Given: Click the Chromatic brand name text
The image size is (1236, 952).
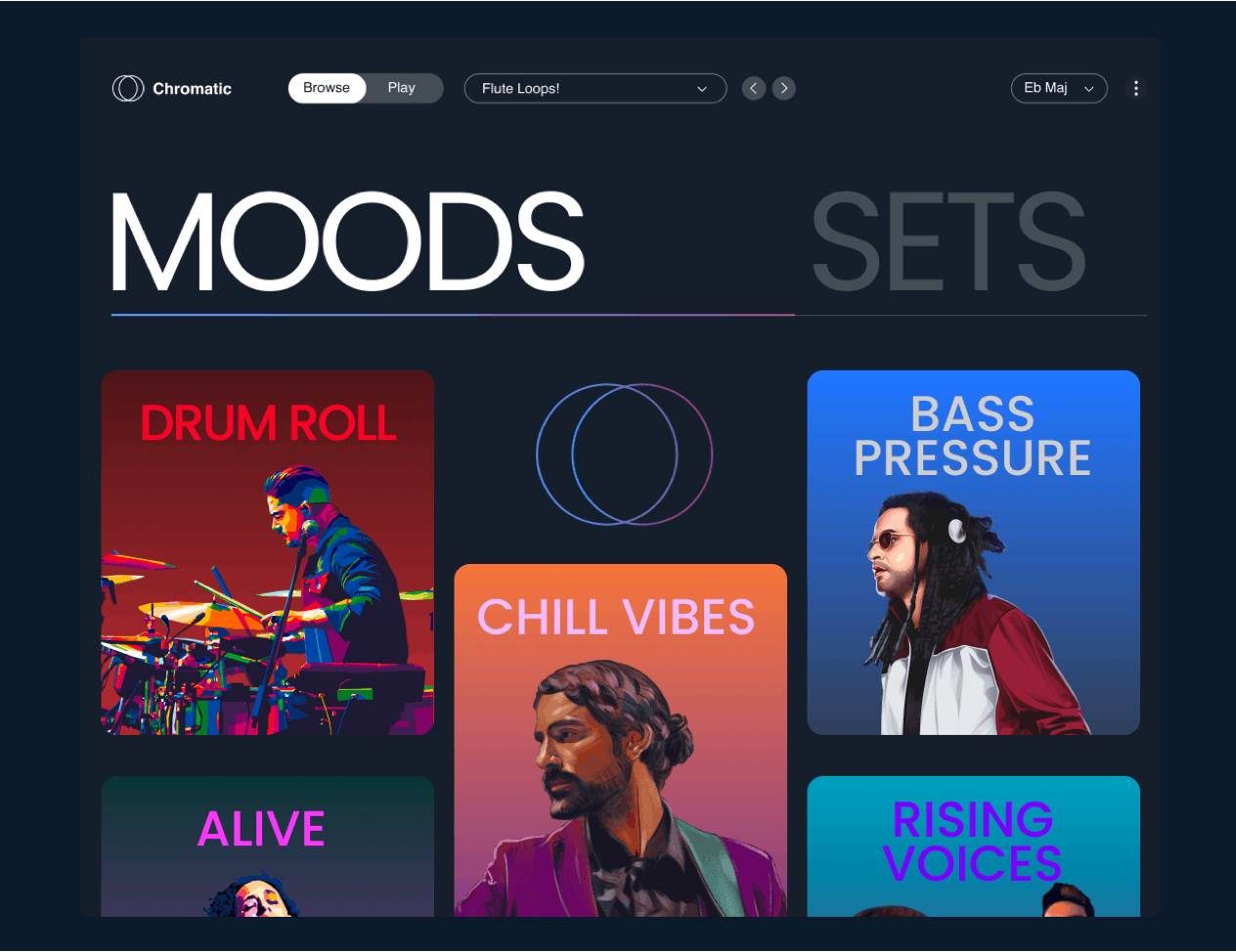Looking at the screenshot, I should click(192, 89).
